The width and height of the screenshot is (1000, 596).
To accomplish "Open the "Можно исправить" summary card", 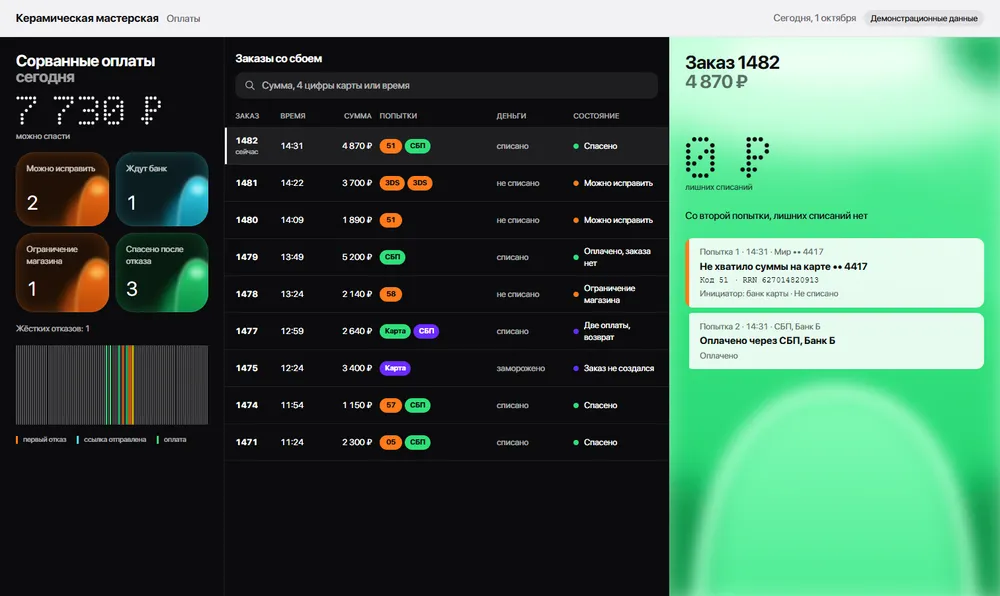I will [x=62, y=189].
